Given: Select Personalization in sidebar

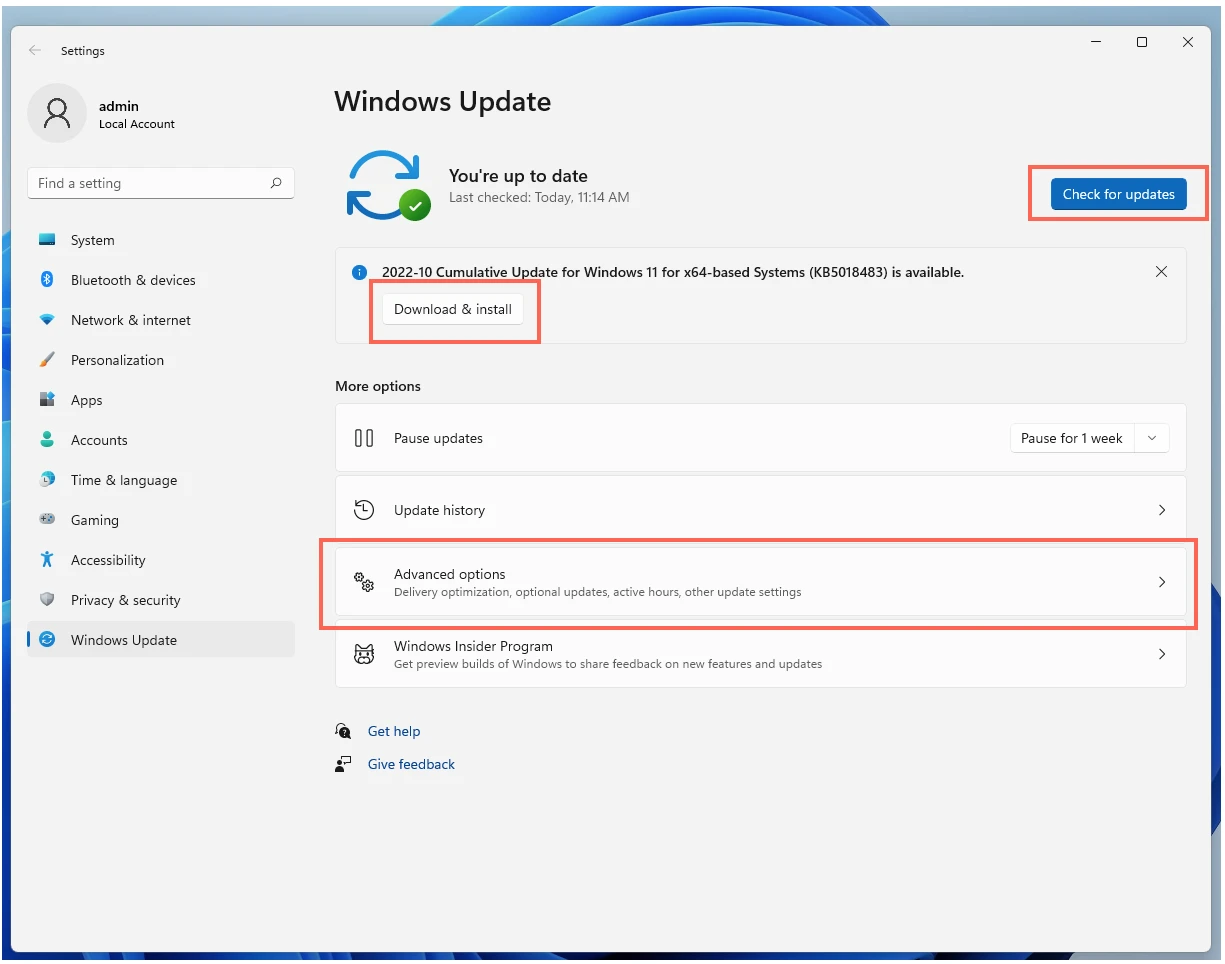Looking at the screenshot, I should point(161,360).
